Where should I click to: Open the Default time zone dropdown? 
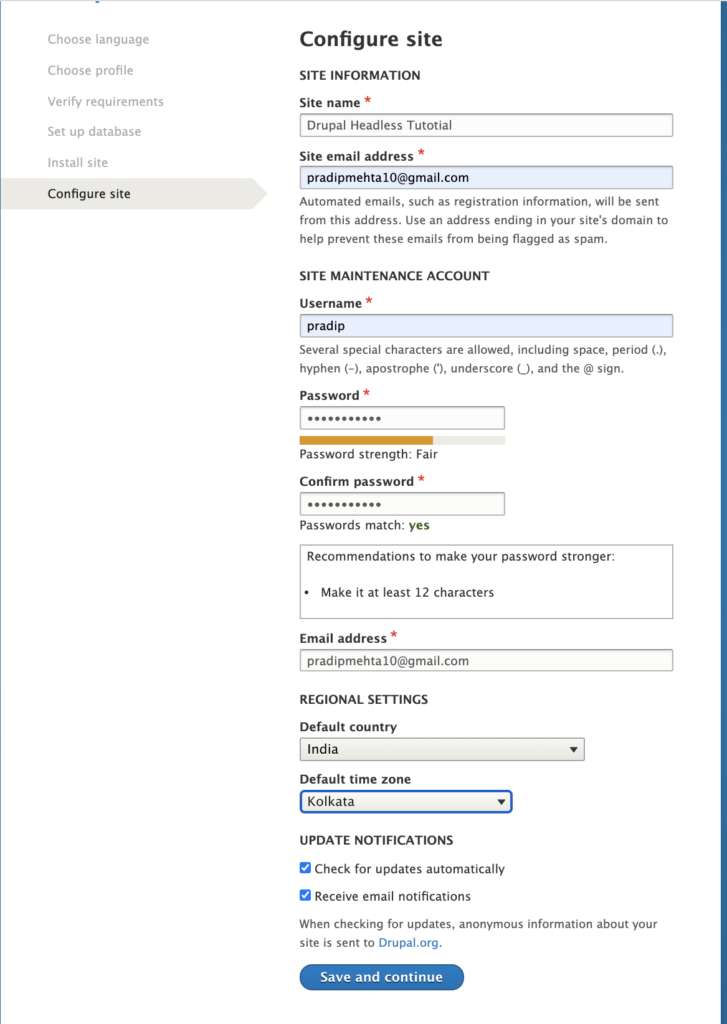coord(406,801)
